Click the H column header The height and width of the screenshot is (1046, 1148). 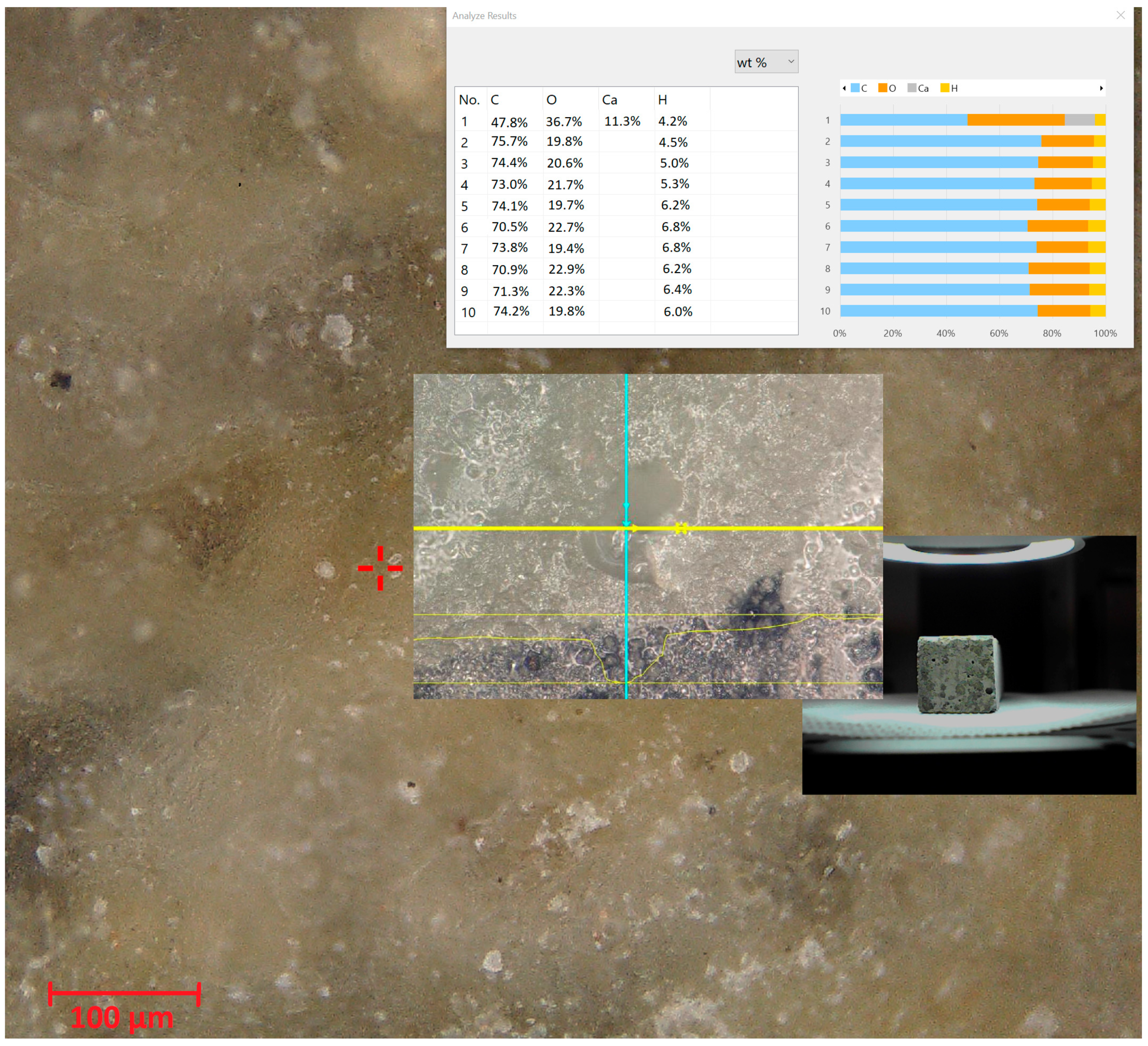tap(662, 100)
